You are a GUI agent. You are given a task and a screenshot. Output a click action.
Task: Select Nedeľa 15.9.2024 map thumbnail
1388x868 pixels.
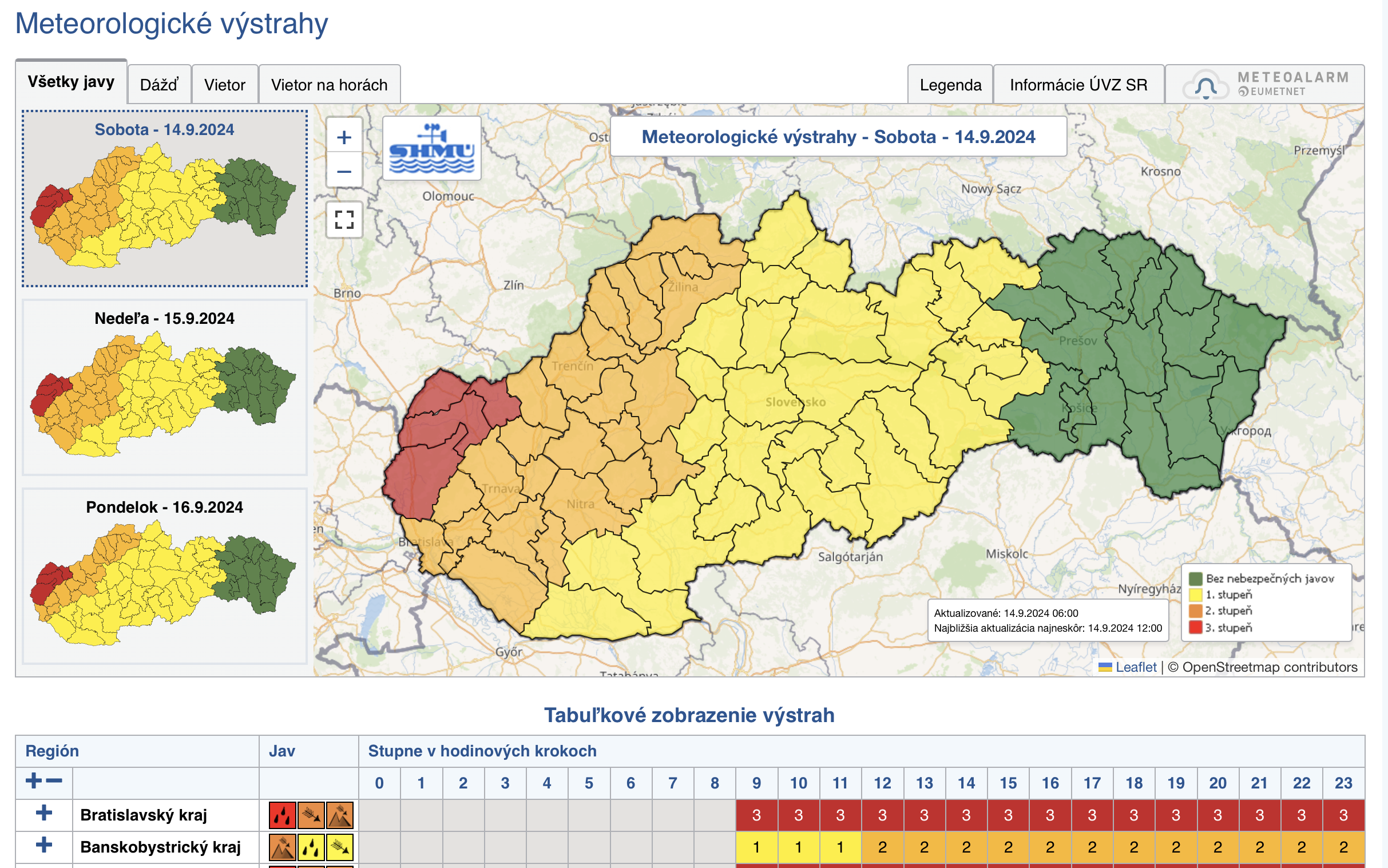165,387
